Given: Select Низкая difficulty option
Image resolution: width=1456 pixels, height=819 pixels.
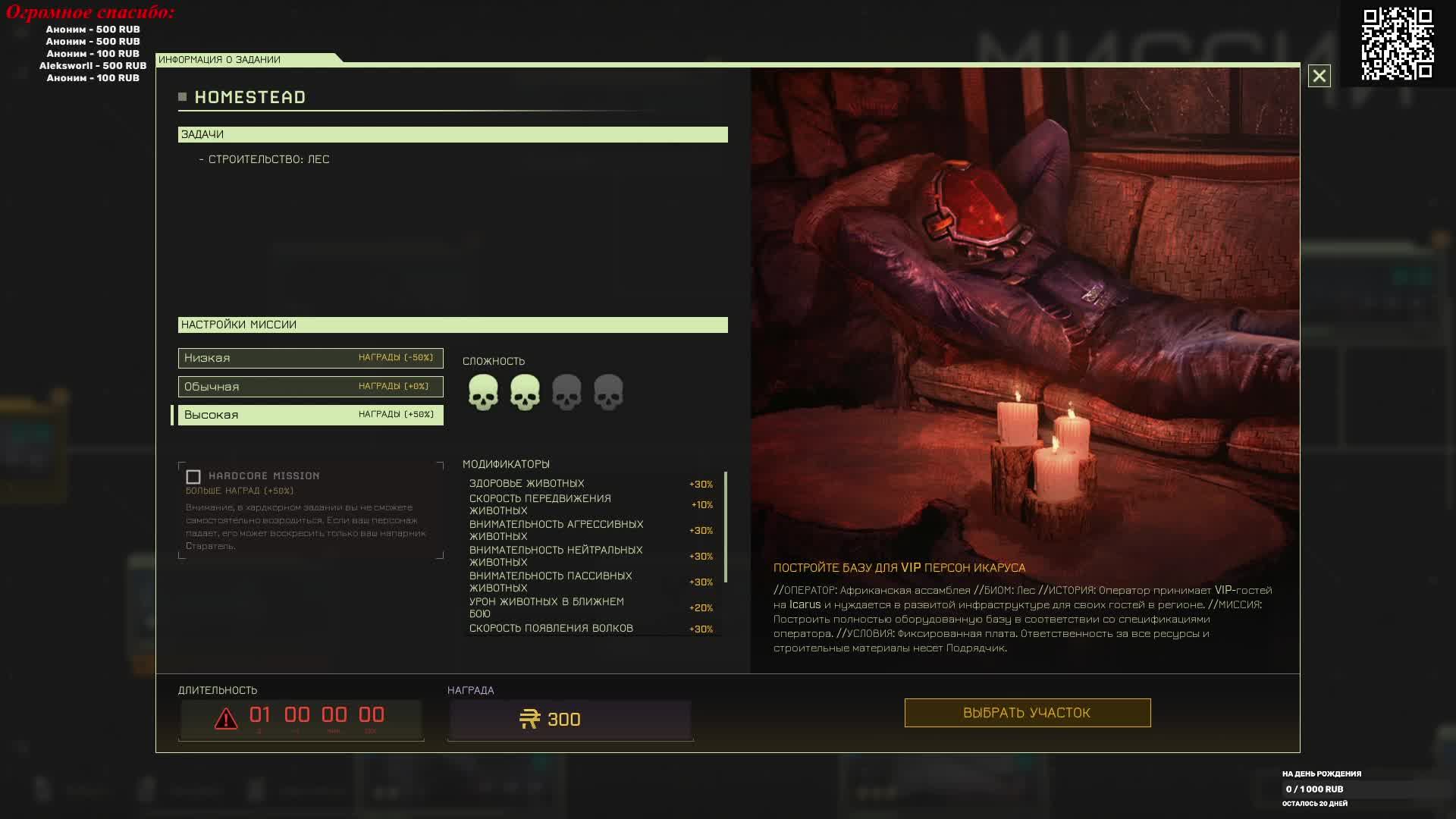Looking at the screenshot, I should click(310, 358).
